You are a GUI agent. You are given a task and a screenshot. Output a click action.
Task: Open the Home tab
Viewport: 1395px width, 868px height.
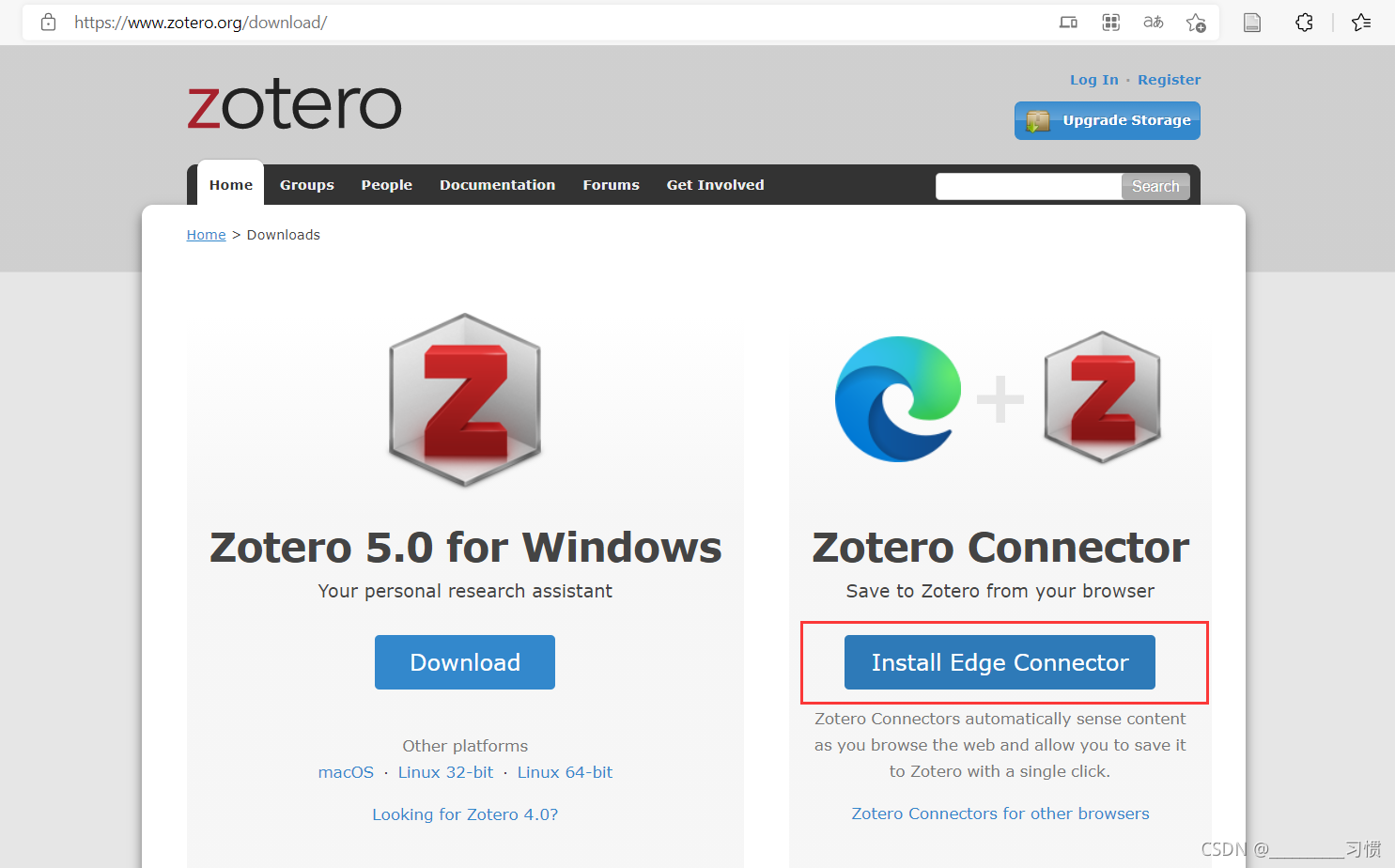pos(231,185)
